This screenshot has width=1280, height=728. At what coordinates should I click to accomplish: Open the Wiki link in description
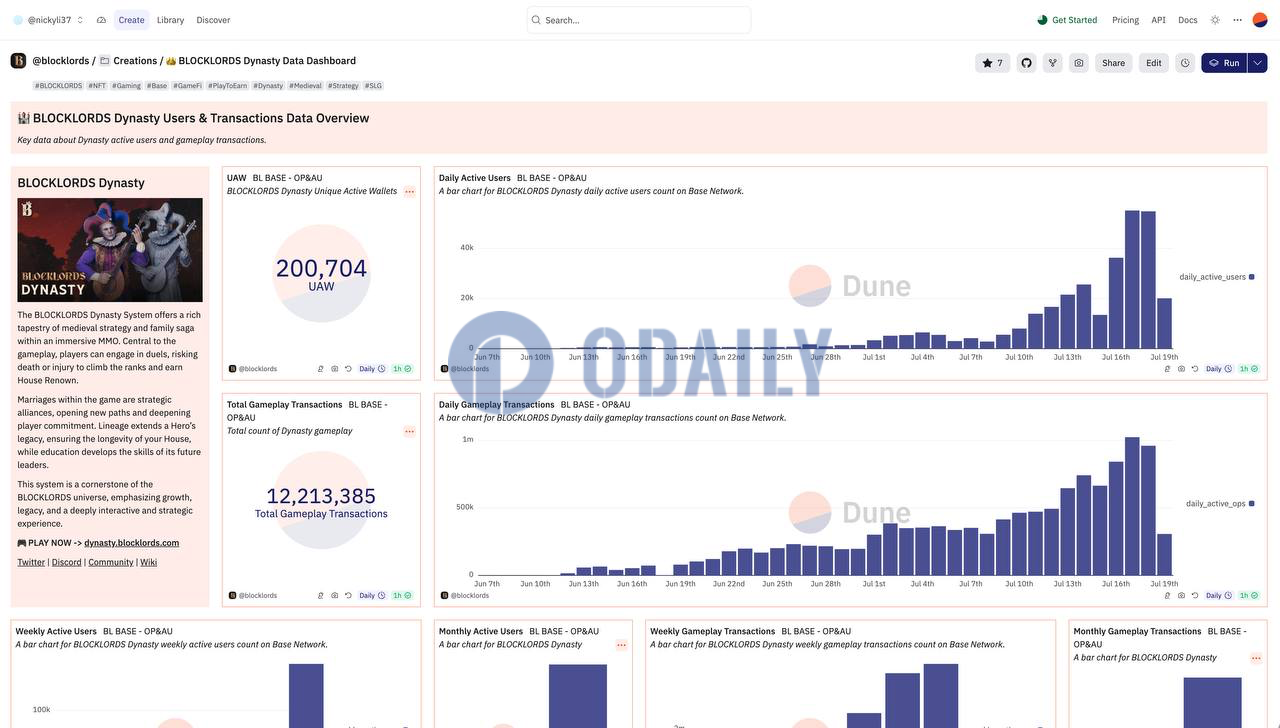148,562
